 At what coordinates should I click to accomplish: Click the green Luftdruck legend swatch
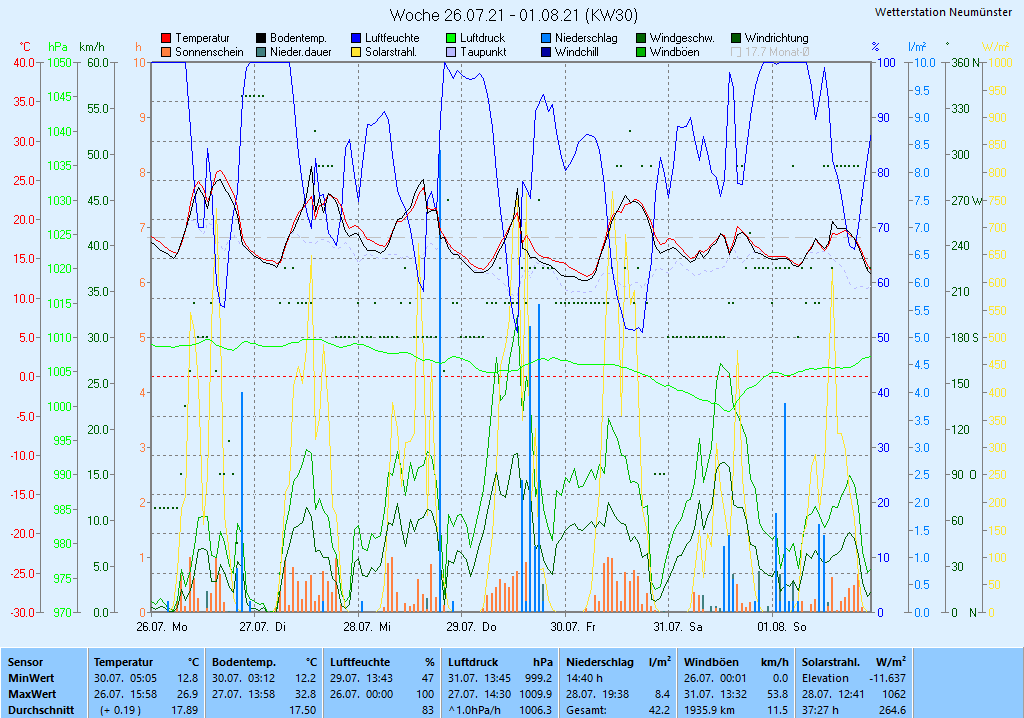451,39
